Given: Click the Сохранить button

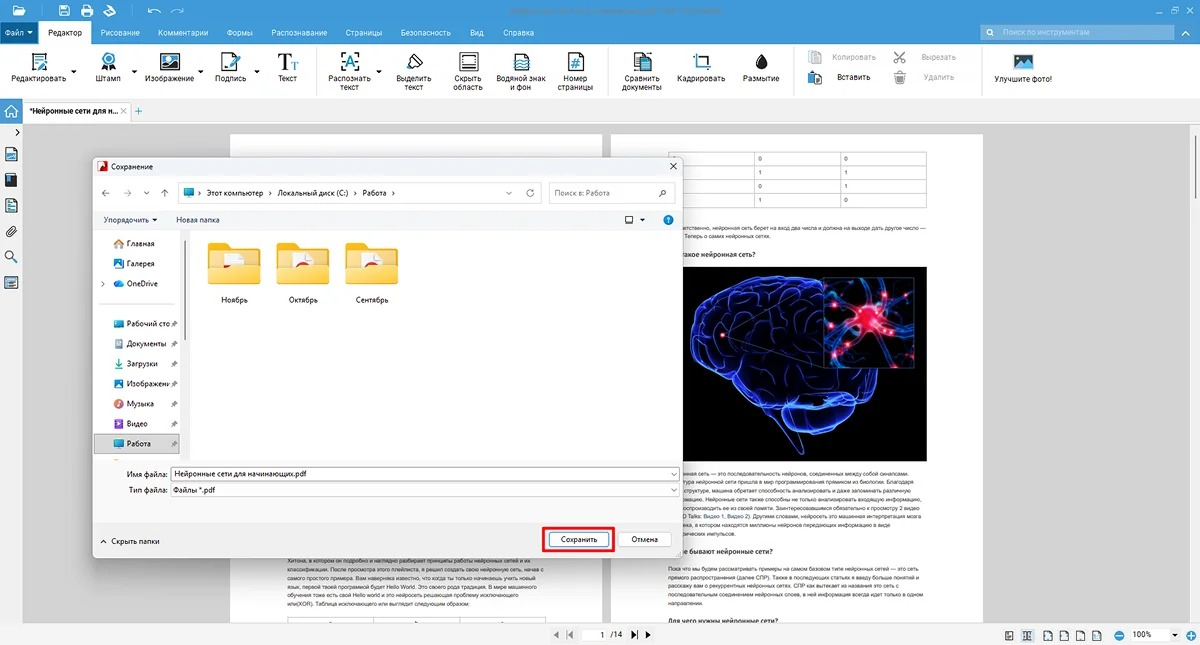Looking at the screenshot, I should coord(579,539).
